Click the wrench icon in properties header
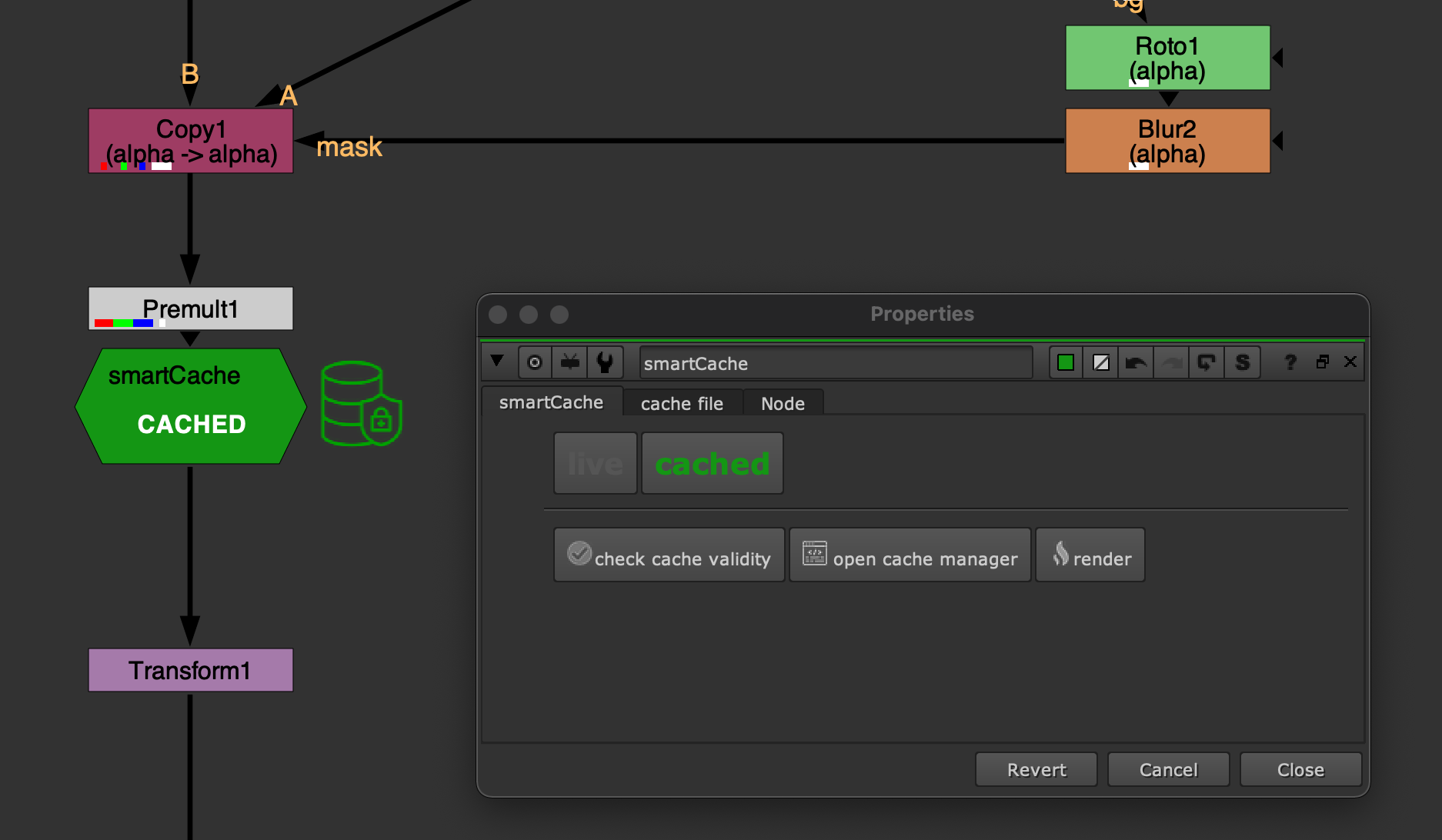 [605, 362]
